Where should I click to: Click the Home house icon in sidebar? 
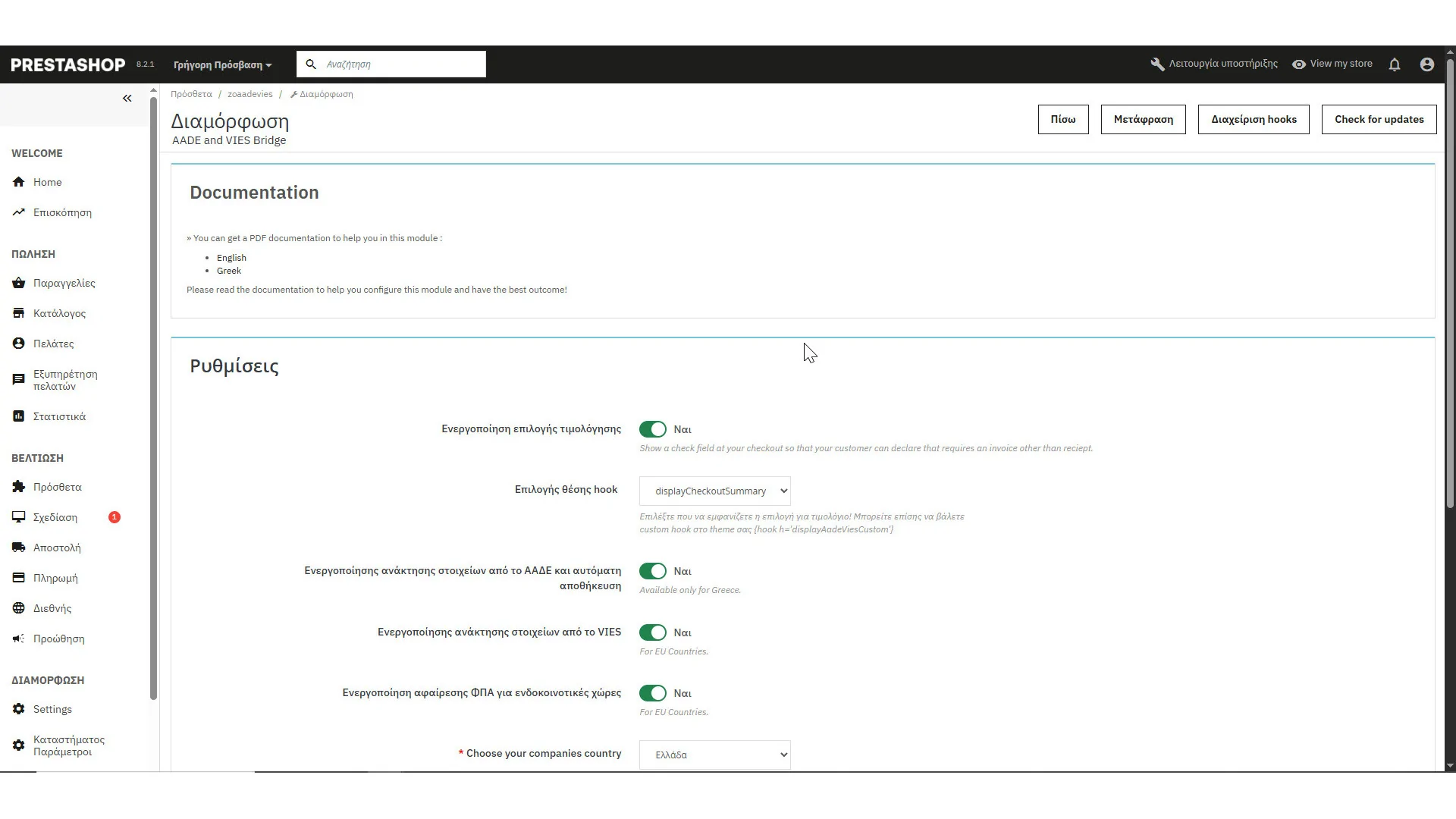pos(19,182)
